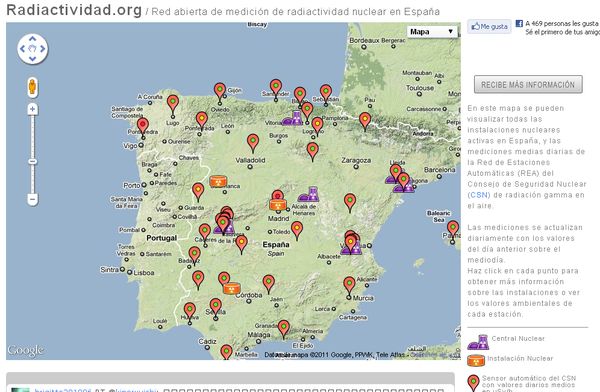600x392 pixels.
Task: Click the orange nuclear installation icon near Córdoba
Action: (x=232, y=288)
